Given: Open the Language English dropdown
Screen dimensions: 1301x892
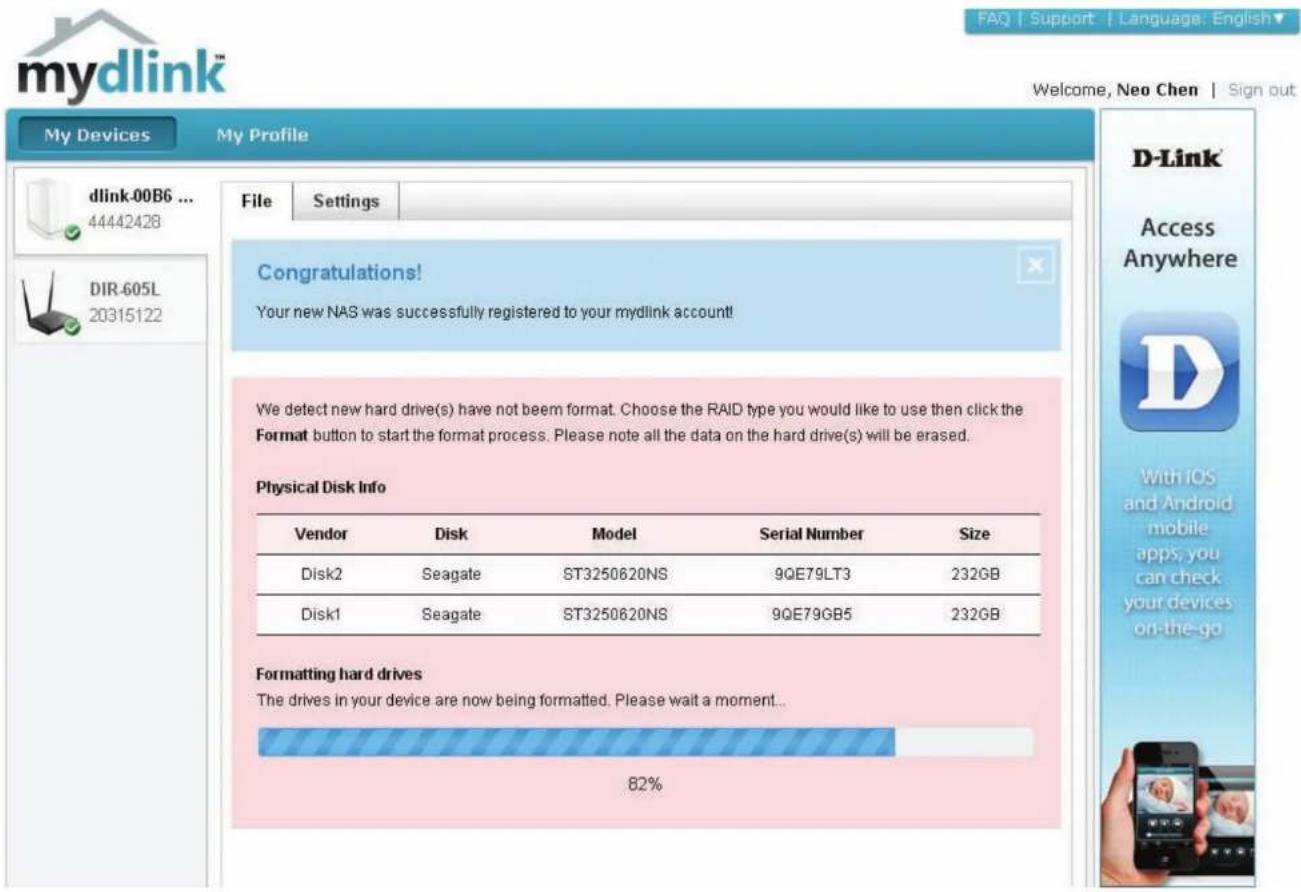Looking at the screenshot, I should (1203, 19).
